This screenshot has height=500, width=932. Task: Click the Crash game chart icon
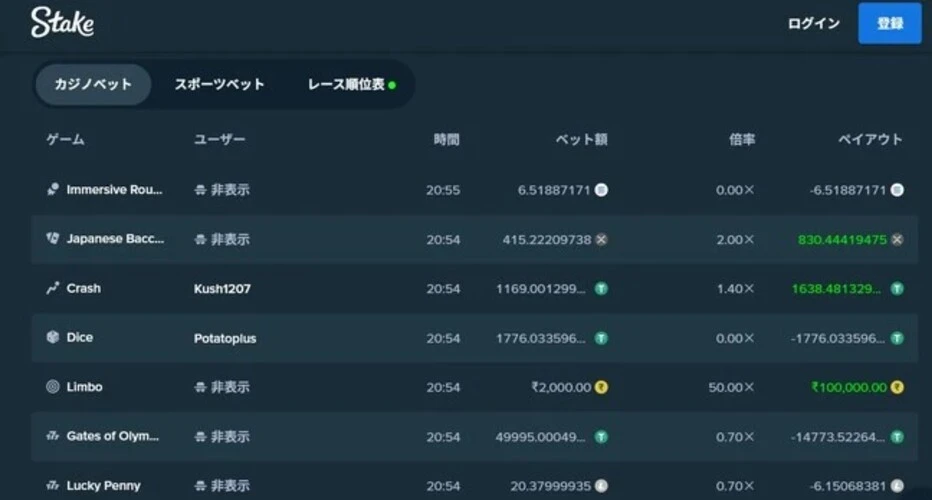point(53,288)
